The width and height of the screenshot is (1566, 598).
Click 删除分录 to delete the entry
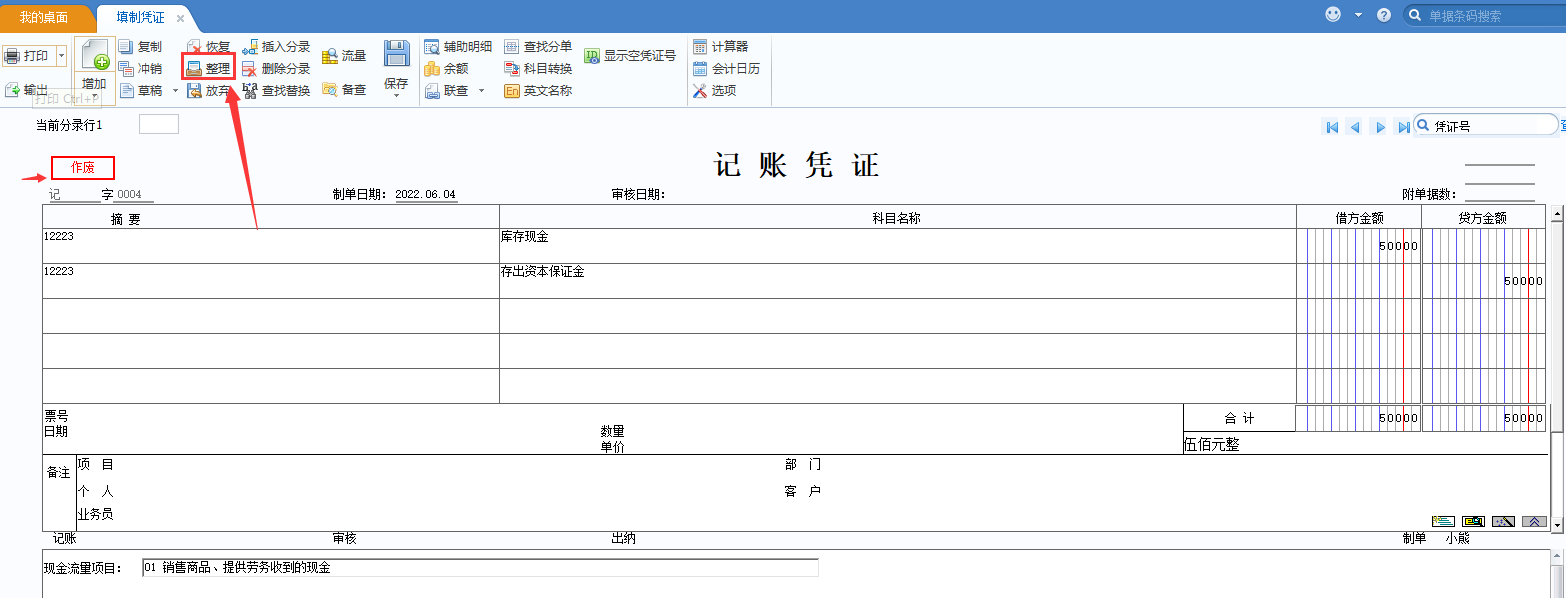(x=250, y=69)
